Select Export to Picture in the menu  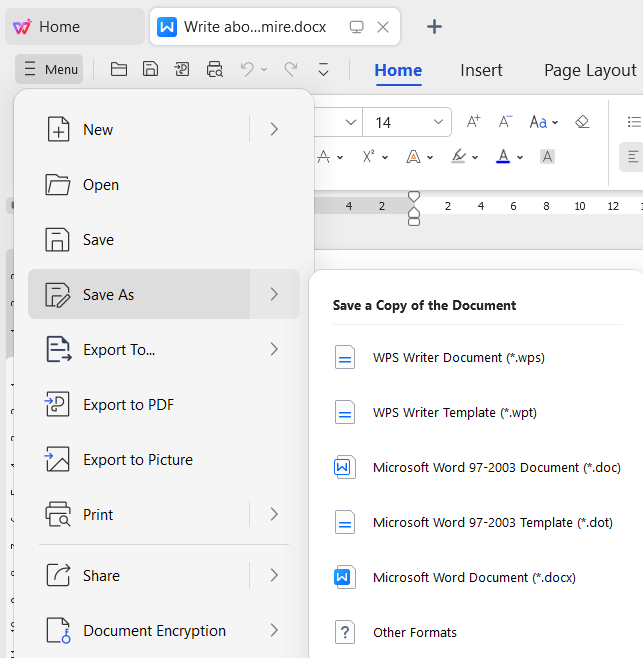(138, 460)
